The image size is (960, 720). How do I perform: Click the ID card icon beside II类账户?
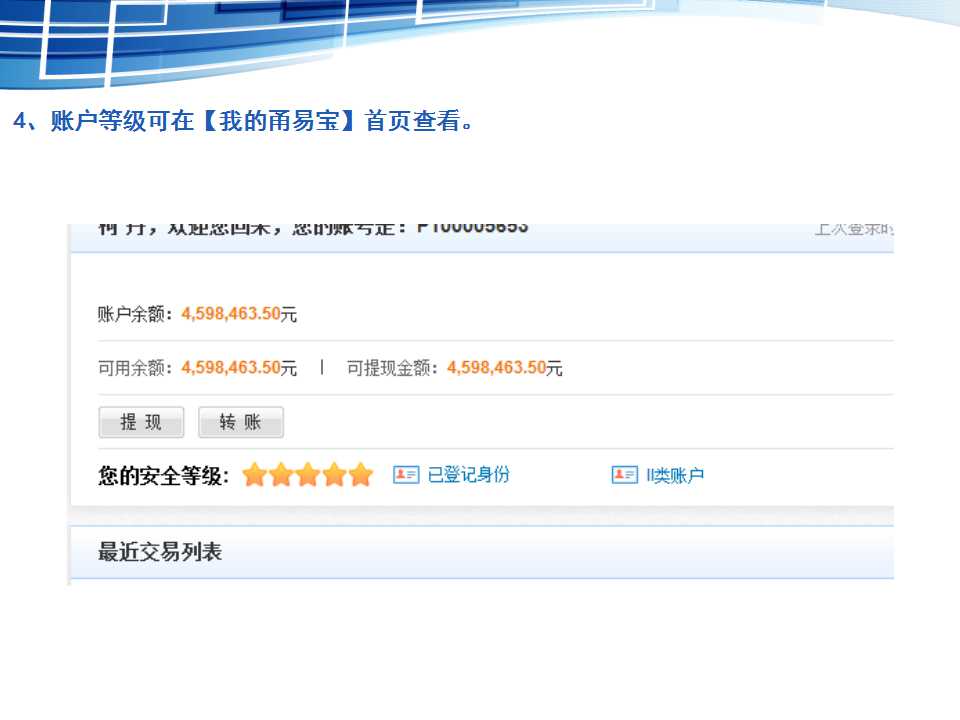pos(624,474)
